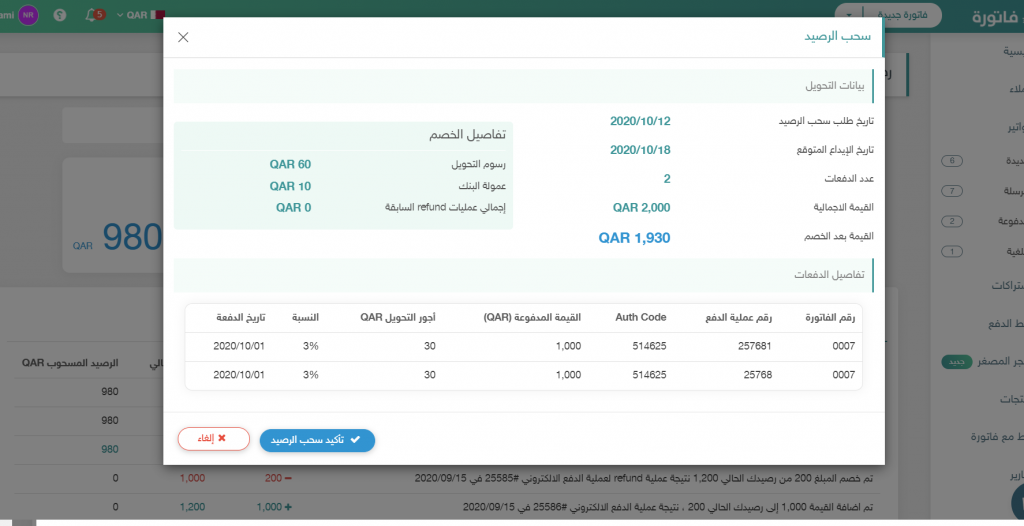Viewport: 1024px width, 526px height.
Task: Close the سحب الرصيد dialog with X
Action: (183, 37)
